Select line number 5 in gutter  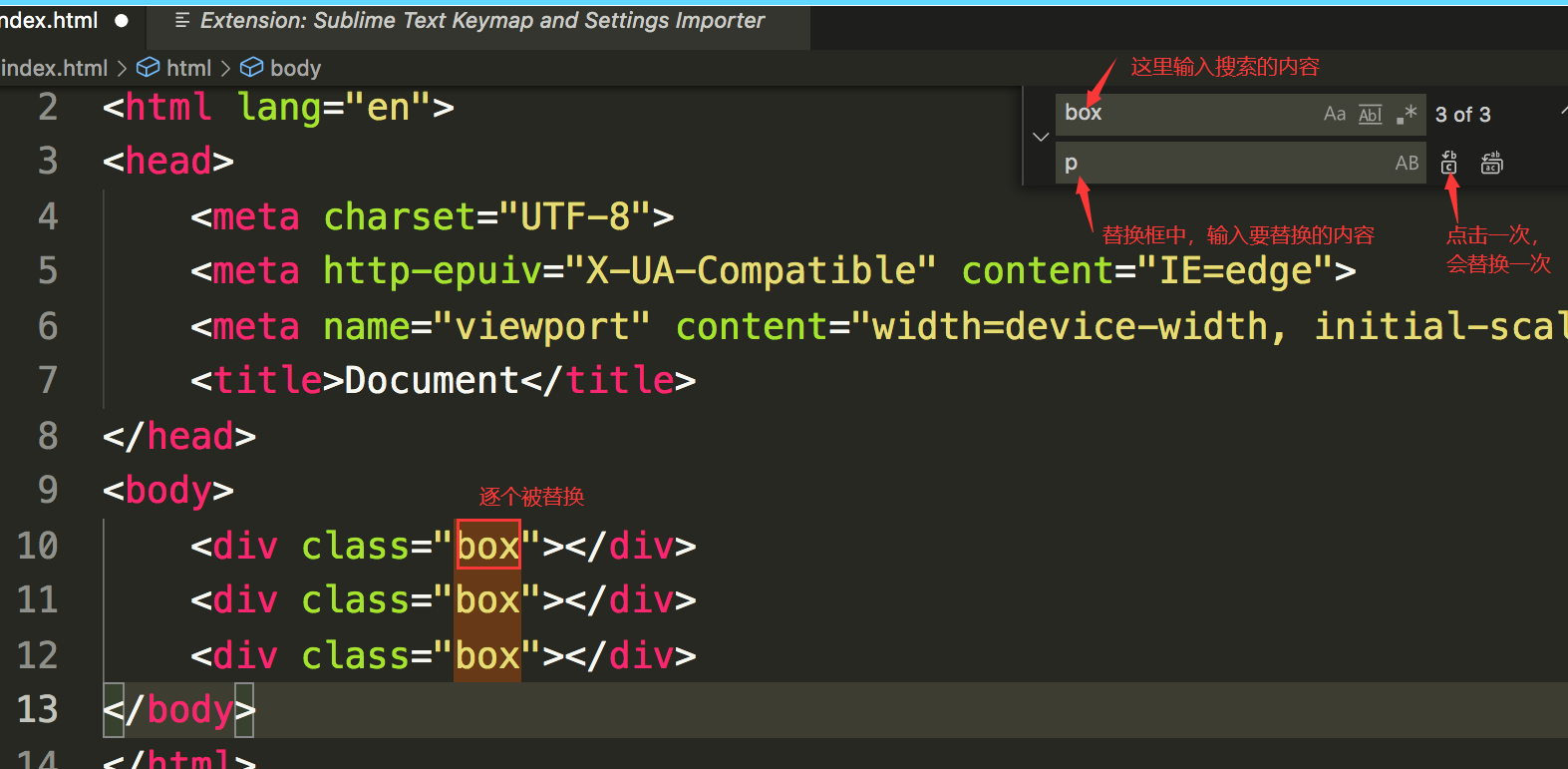coord(48,270)
